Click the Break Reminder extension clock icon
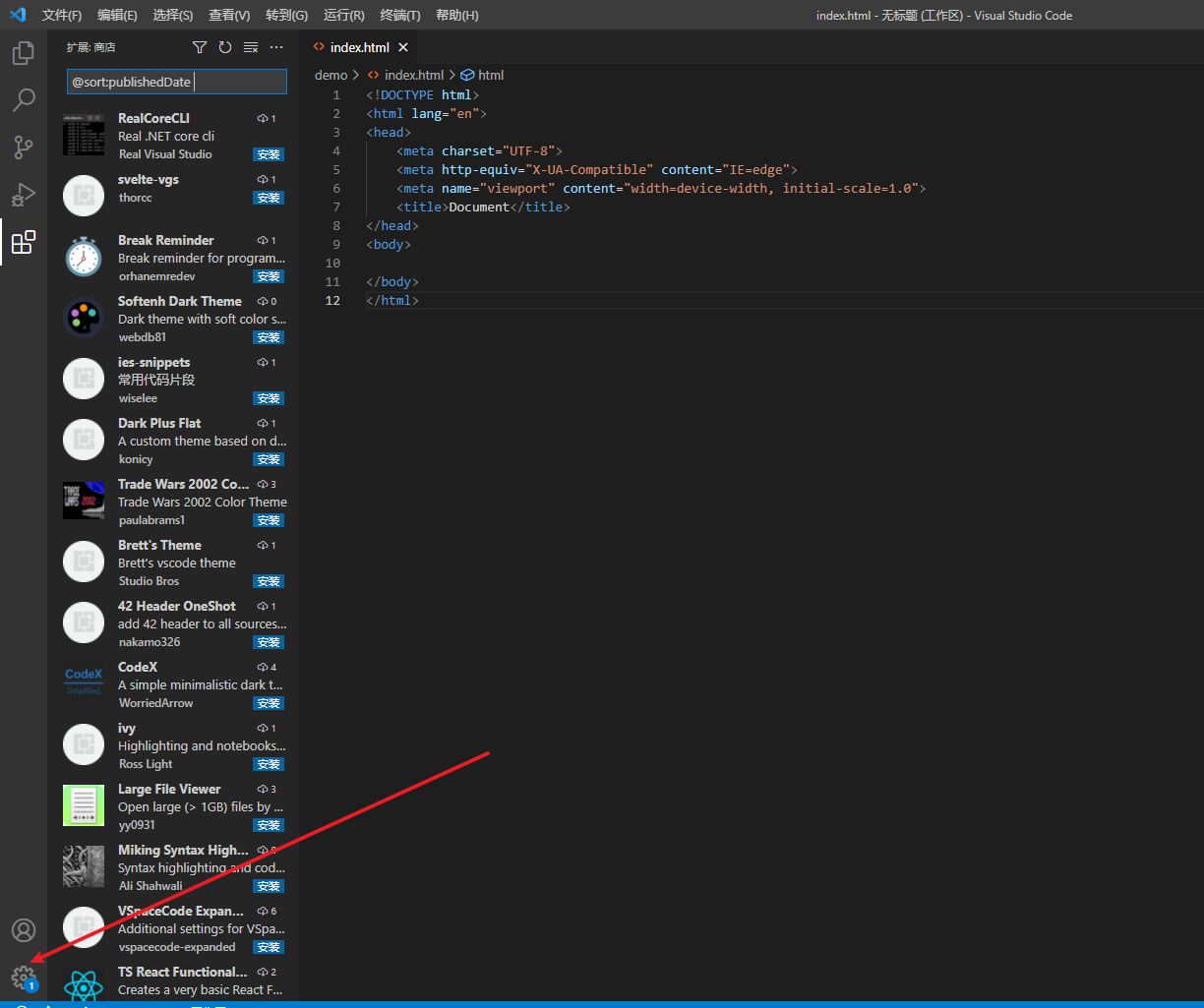Image resolution: width=1204 pixels, height=1008 pixels. tap(83, 256)
